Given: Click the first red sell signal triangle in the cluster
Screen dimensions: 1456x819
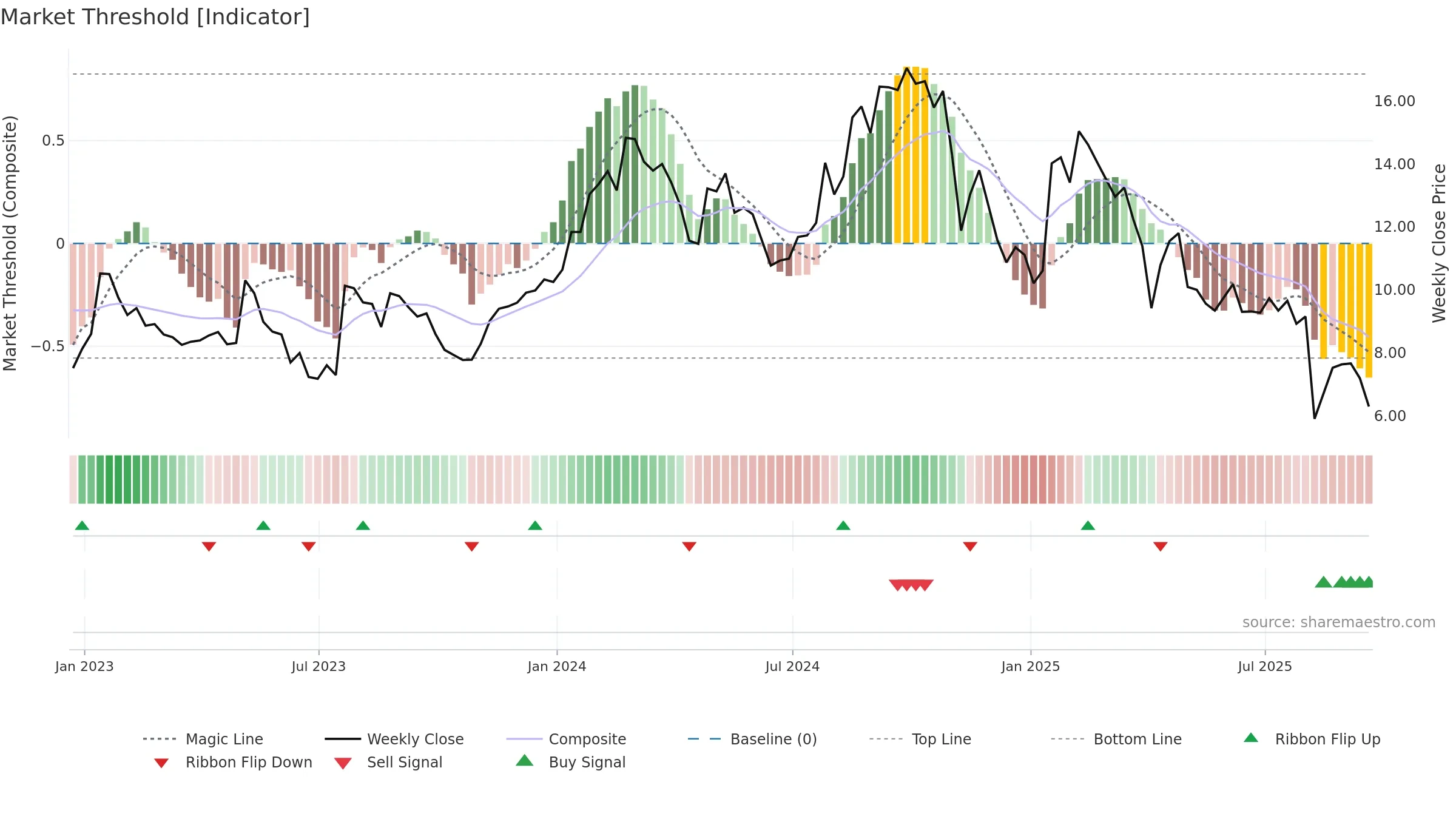Looking at the screenshot, I should (897, 585).
